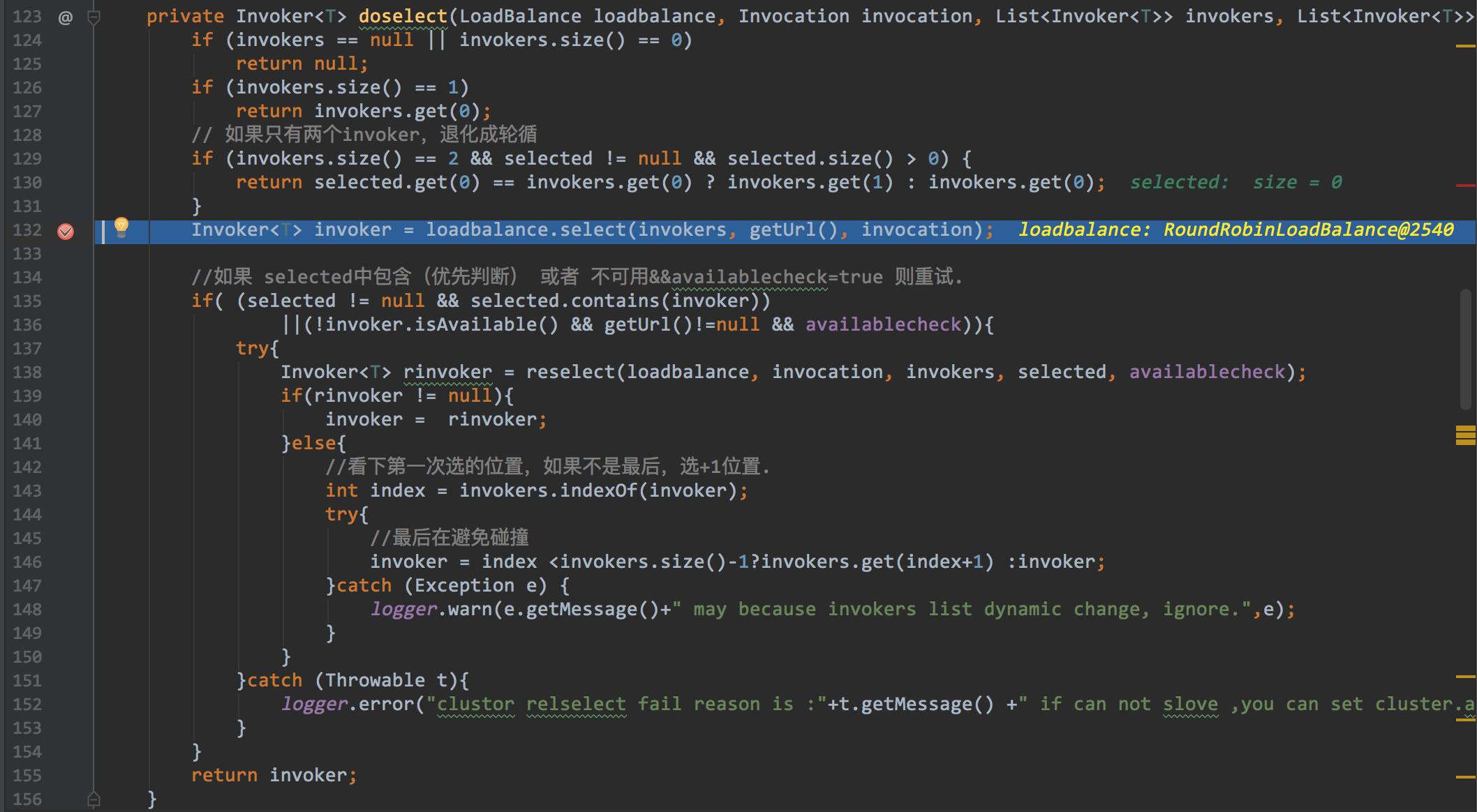Click the yellow stripe mark near line 153
The height and width of the screenshot is (812, 1477).
click(x=1465, y=720)
